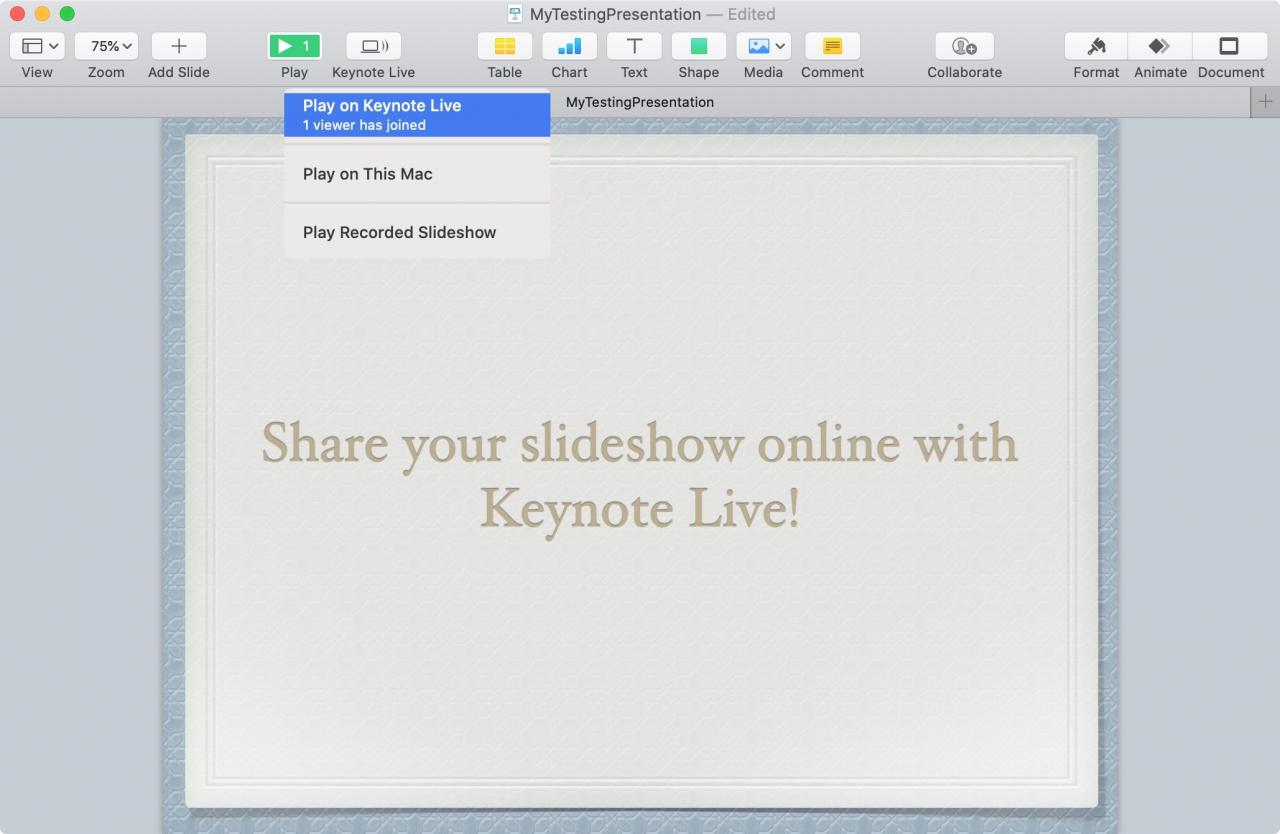The height and width of the screenshot is (834, 1280).
Task: Open the 75% zoom level dropdown
Action: click(x=106, y=46)
